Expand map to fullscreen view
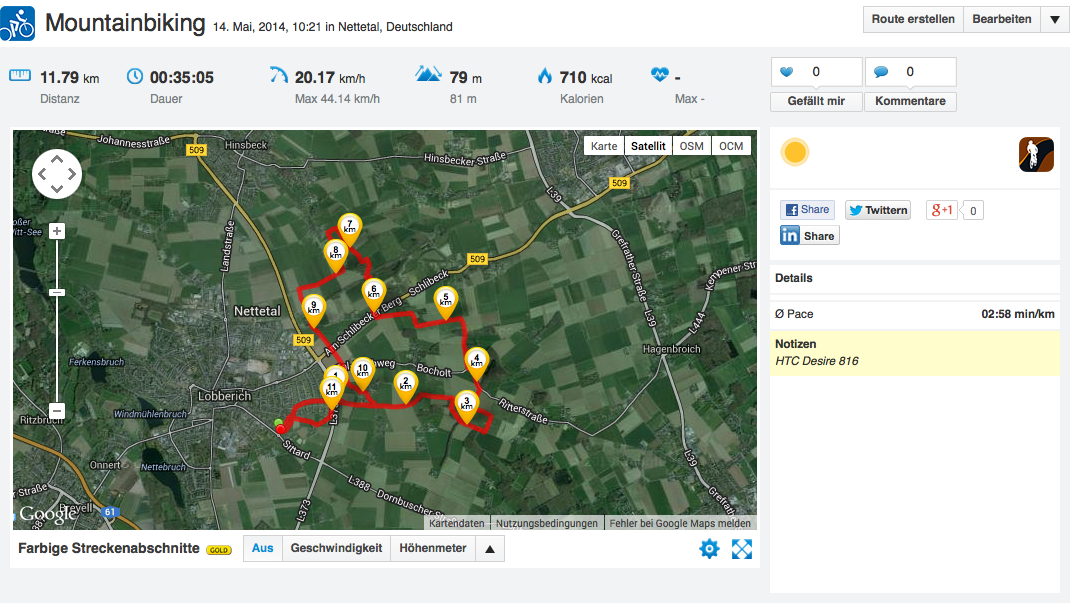Viewport: 1077px width, 609px height. (741, 548)
